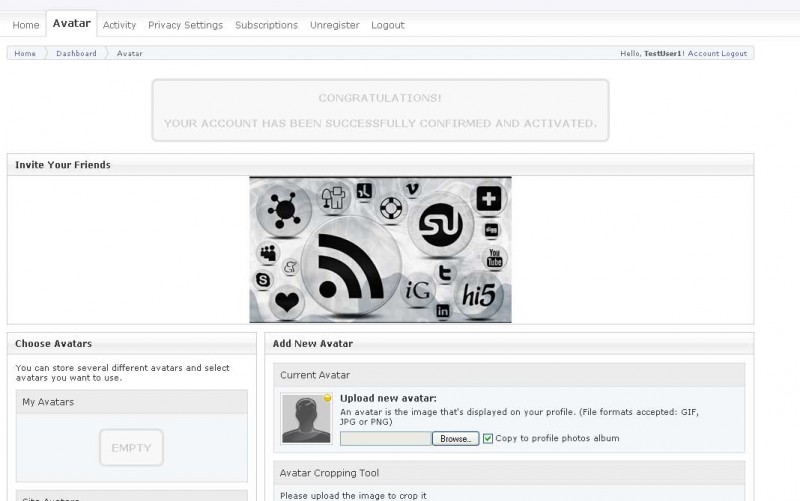Uncheck Copy to profile photos album

[488, 438]
